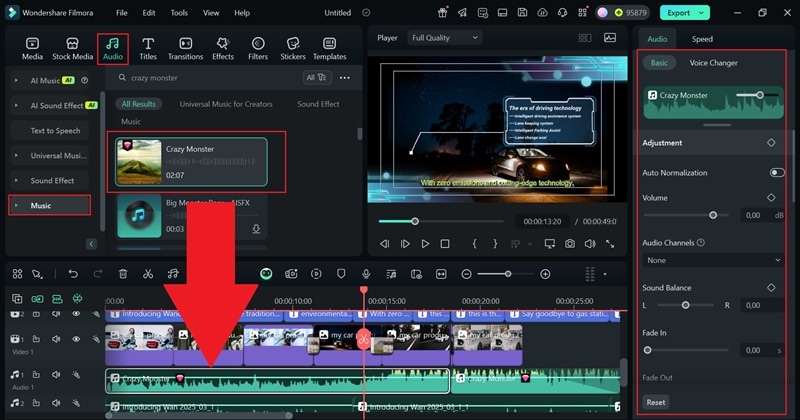Click the Fade In slider handle
The height and width of the screenshot is (420, 800).
(647, 350)
